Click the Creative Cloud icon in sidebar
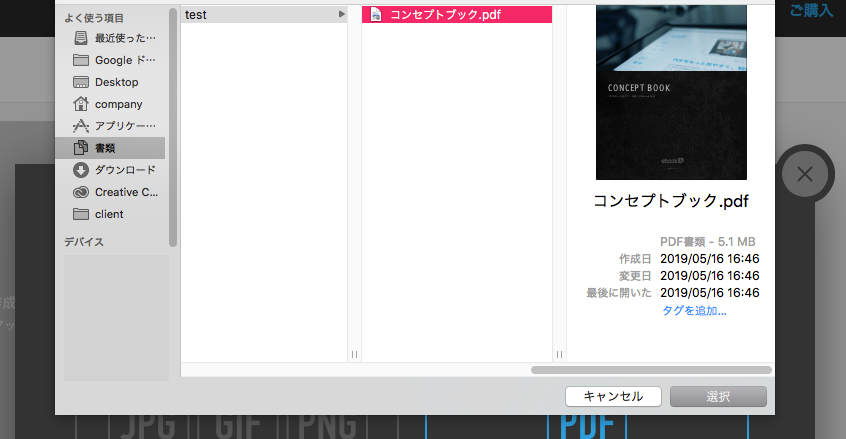This screenshot has height=439, width=846. pyautogui.click(x=81, y=192)
